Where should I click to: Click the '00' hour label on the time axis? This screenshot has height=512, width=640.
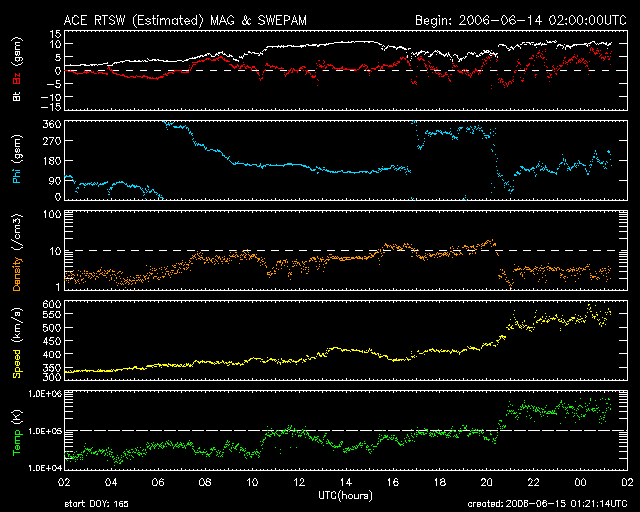coord(580,483)
